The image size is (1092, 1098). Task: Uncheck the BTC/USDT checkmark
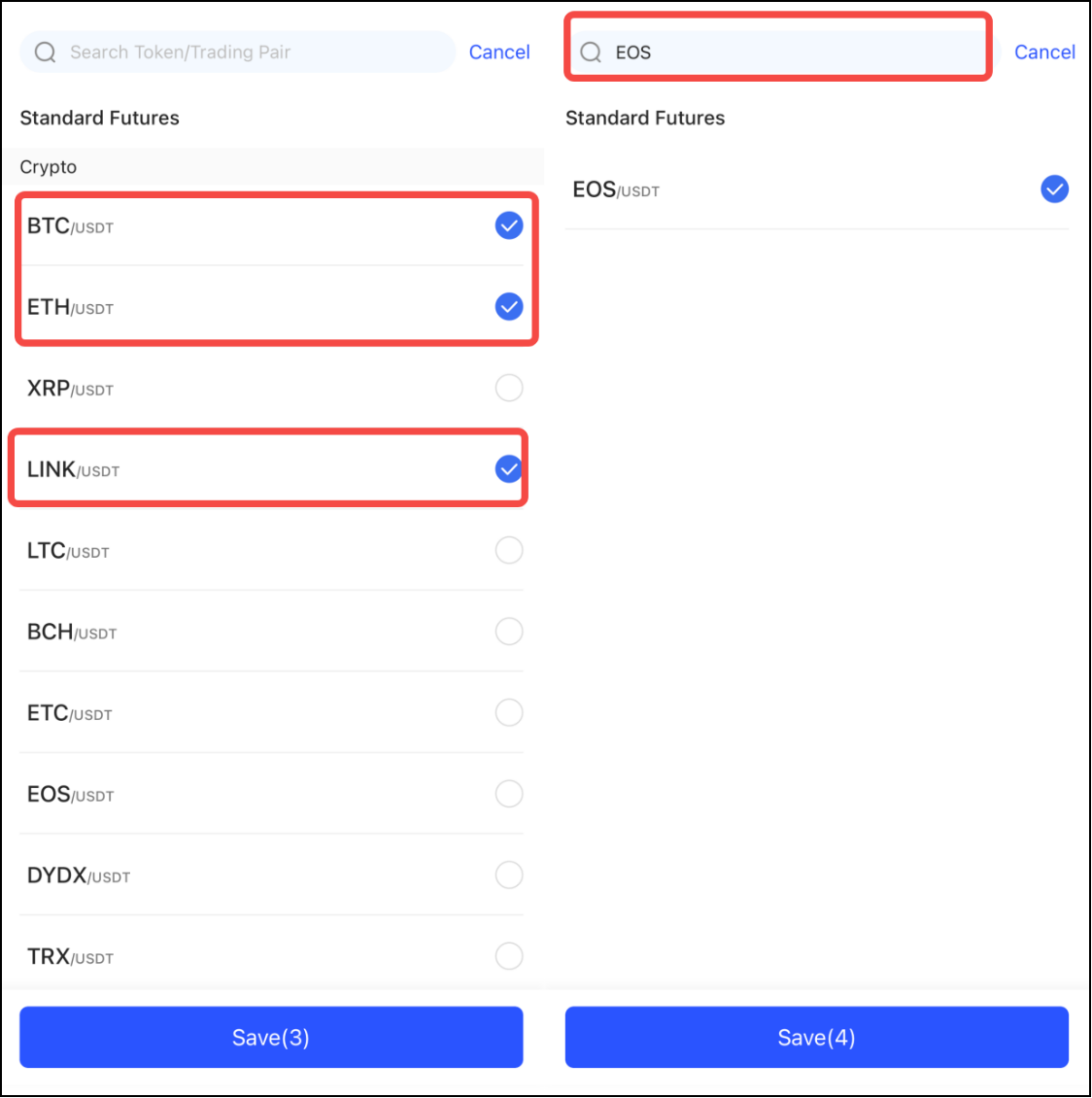point(509,226)
